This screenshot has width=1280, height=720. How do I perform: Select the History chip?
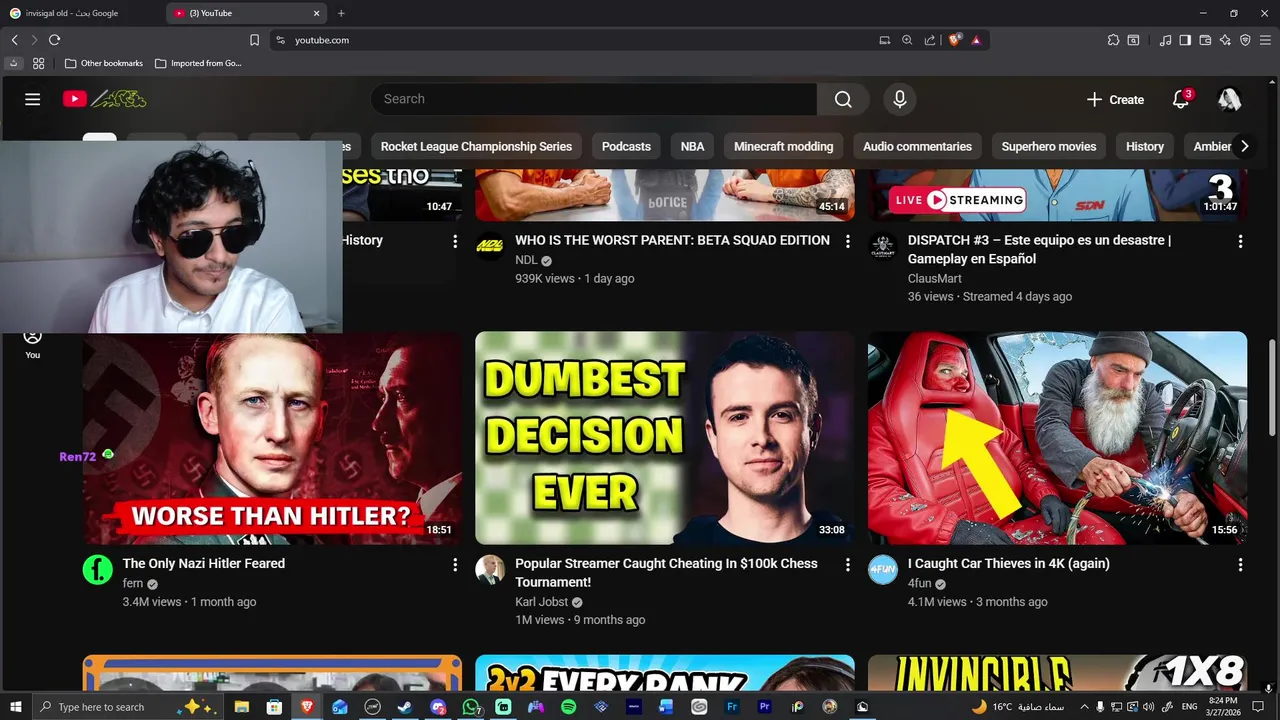1145,146
